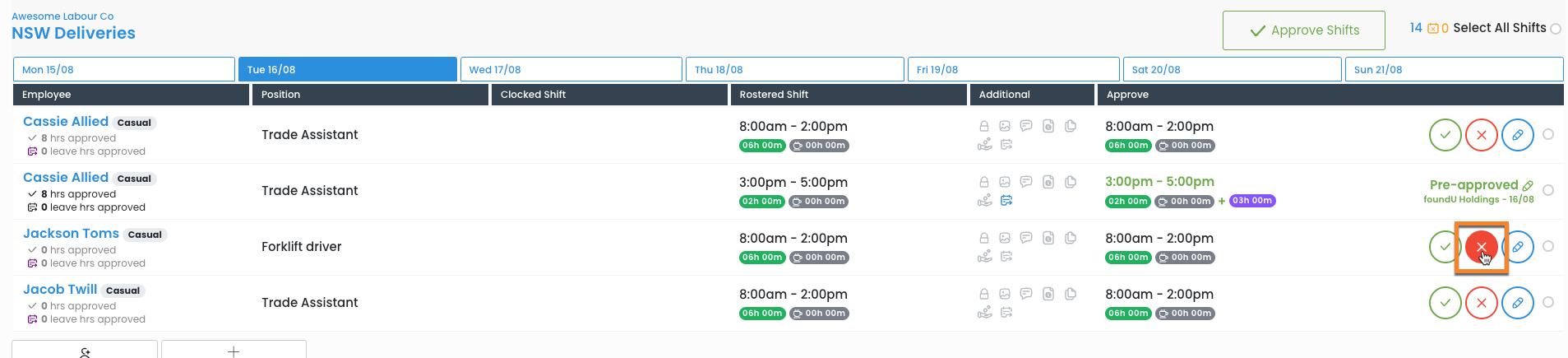Toggle the Select All Shifts radio button
Screen dimensions: 1568x358
1556,29
